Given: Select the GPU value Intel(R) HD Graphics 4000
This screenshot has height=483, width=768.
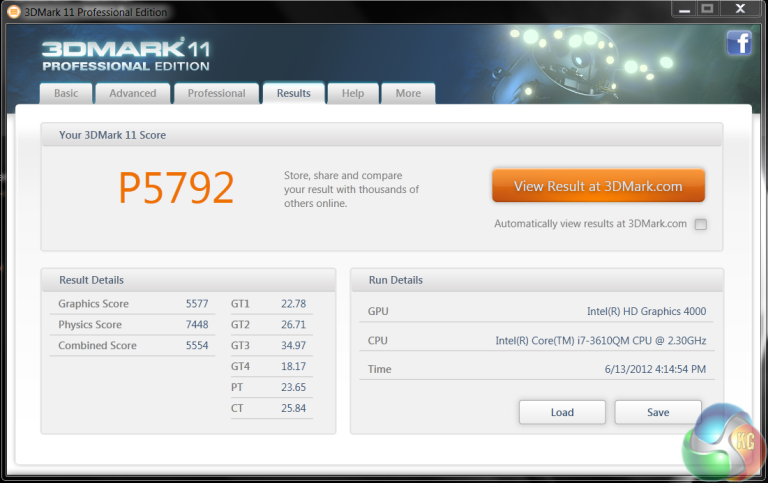Looking at the screenshot, I should [x=647, y=311].
